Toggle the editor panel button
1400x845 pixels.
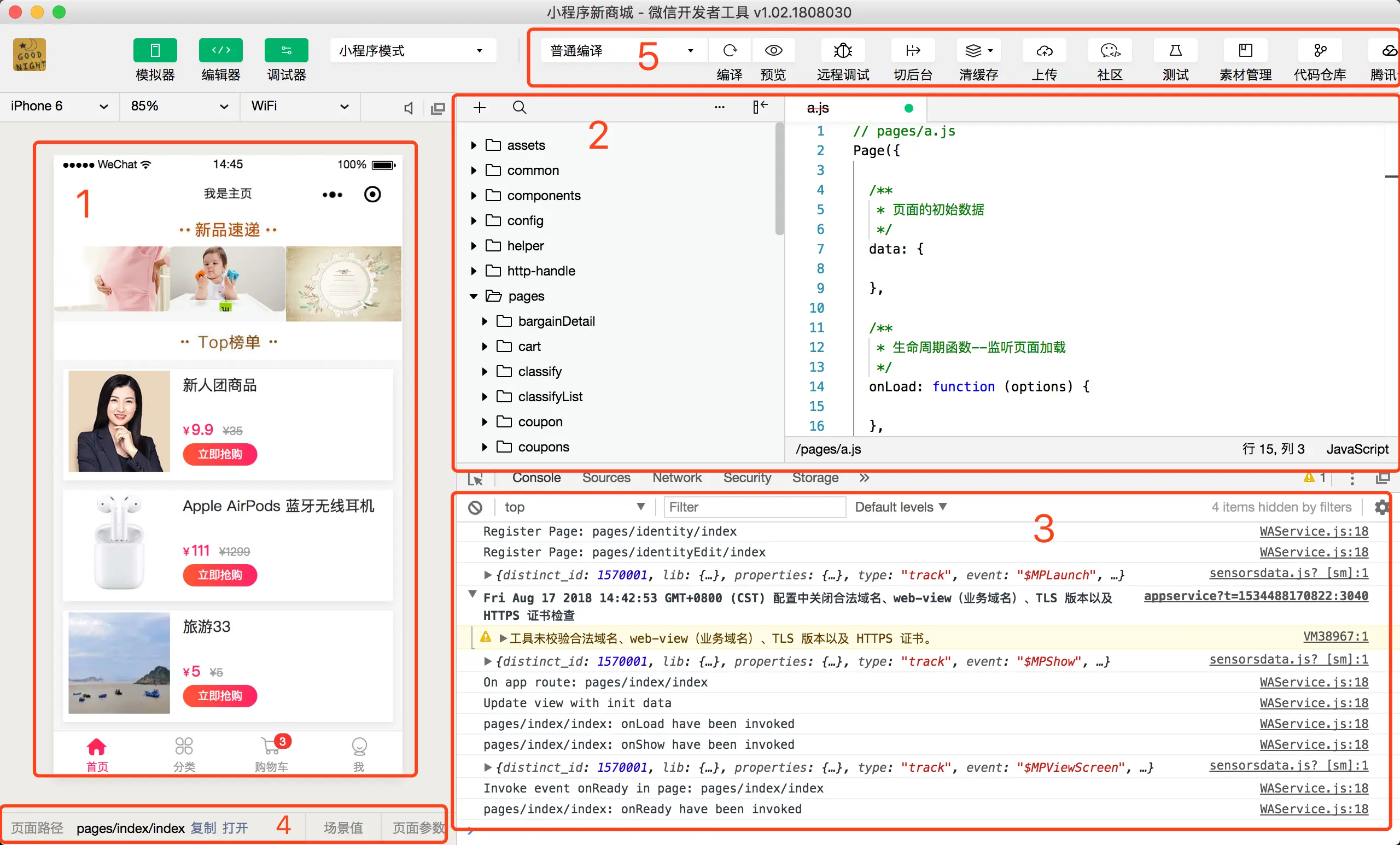[x=220, y=50]
